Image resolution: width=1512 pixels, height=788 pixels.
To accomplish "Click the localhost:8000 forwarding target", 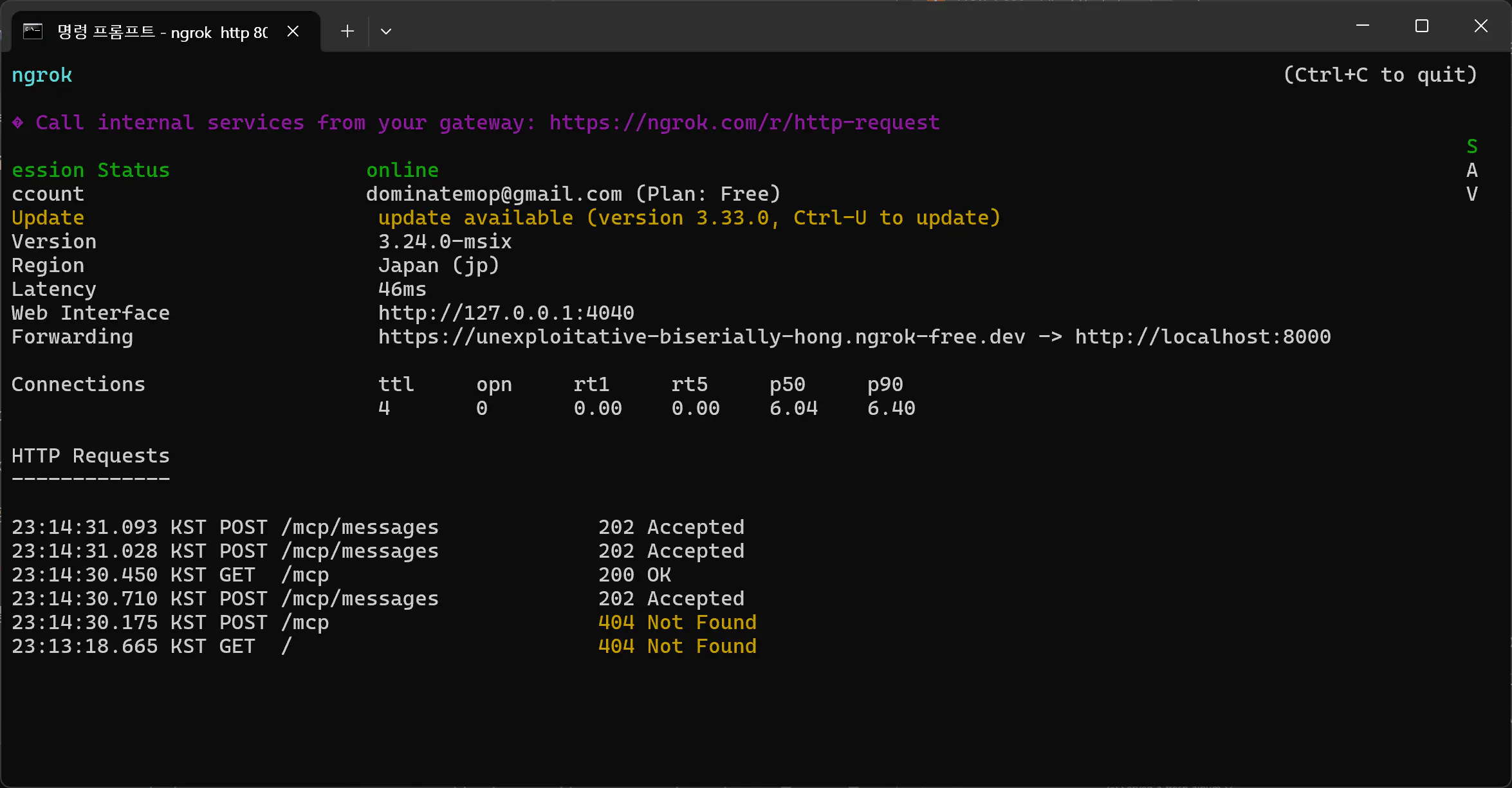I will click(1203, 336).
